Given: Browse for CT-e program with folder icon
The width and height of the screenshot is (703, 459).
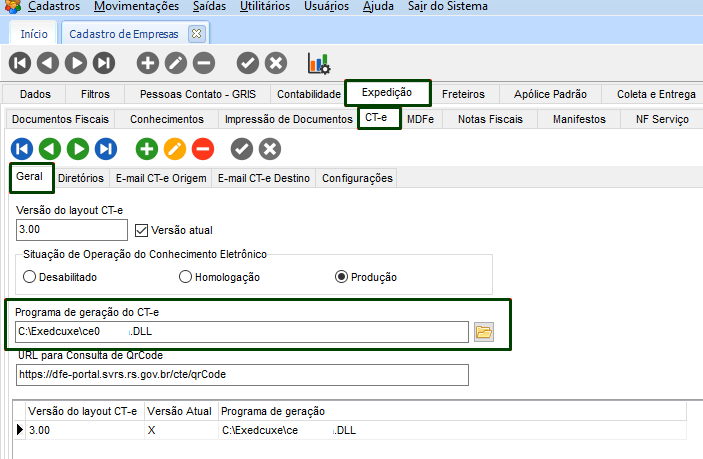Looking at the screenshot, I should tap(484, 332).
